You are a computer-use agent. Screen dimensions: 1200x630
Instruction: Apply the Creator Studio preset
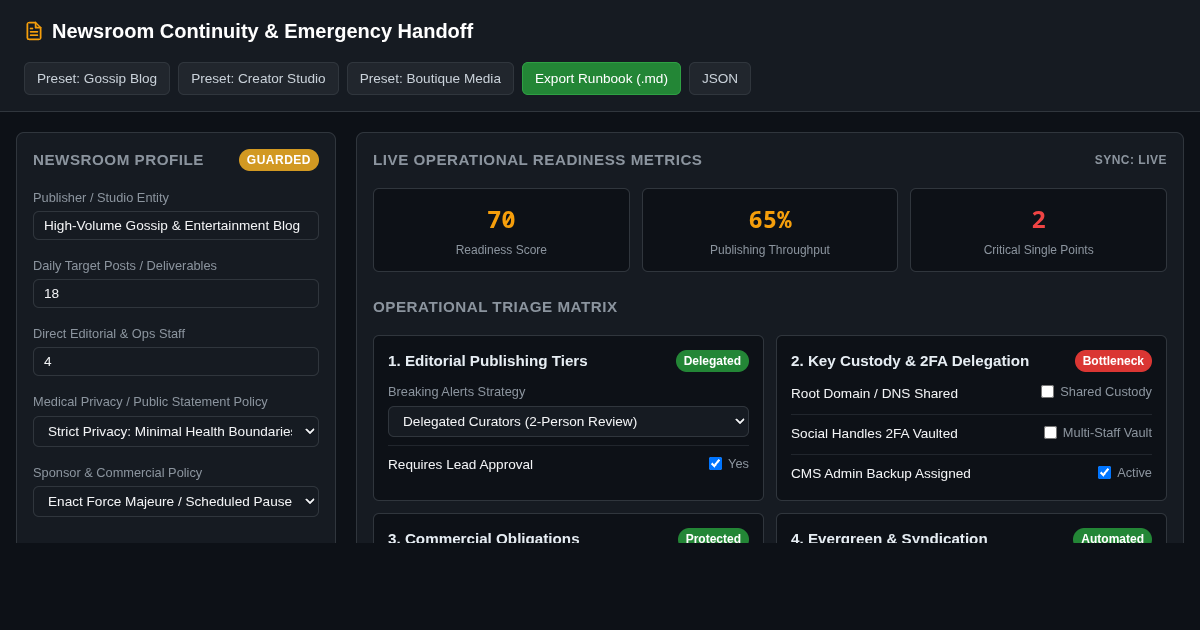point(258,79)
